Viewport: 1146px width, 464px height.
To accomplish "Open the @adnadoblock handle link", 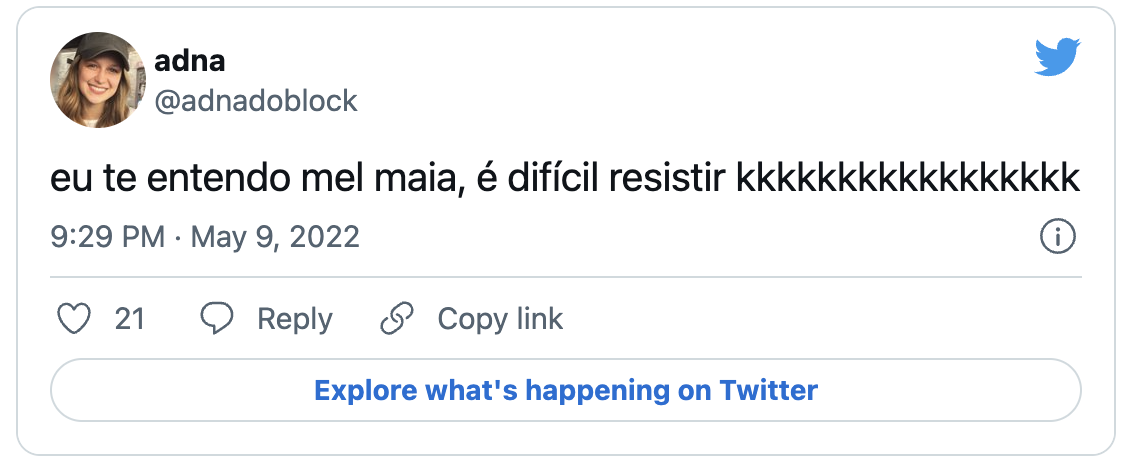I will pyautogui.click(x=255, y=100).
